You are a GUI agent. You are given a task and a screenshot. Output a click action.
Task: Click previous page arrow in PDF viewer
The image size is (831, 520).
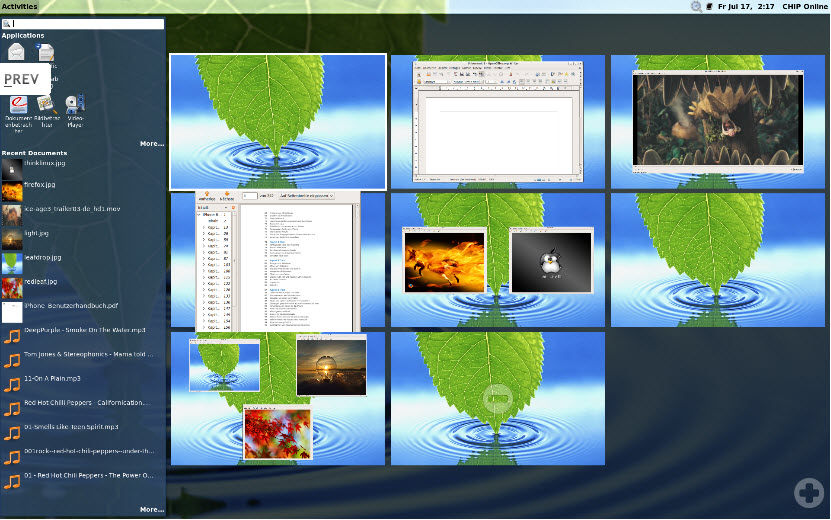207,196
